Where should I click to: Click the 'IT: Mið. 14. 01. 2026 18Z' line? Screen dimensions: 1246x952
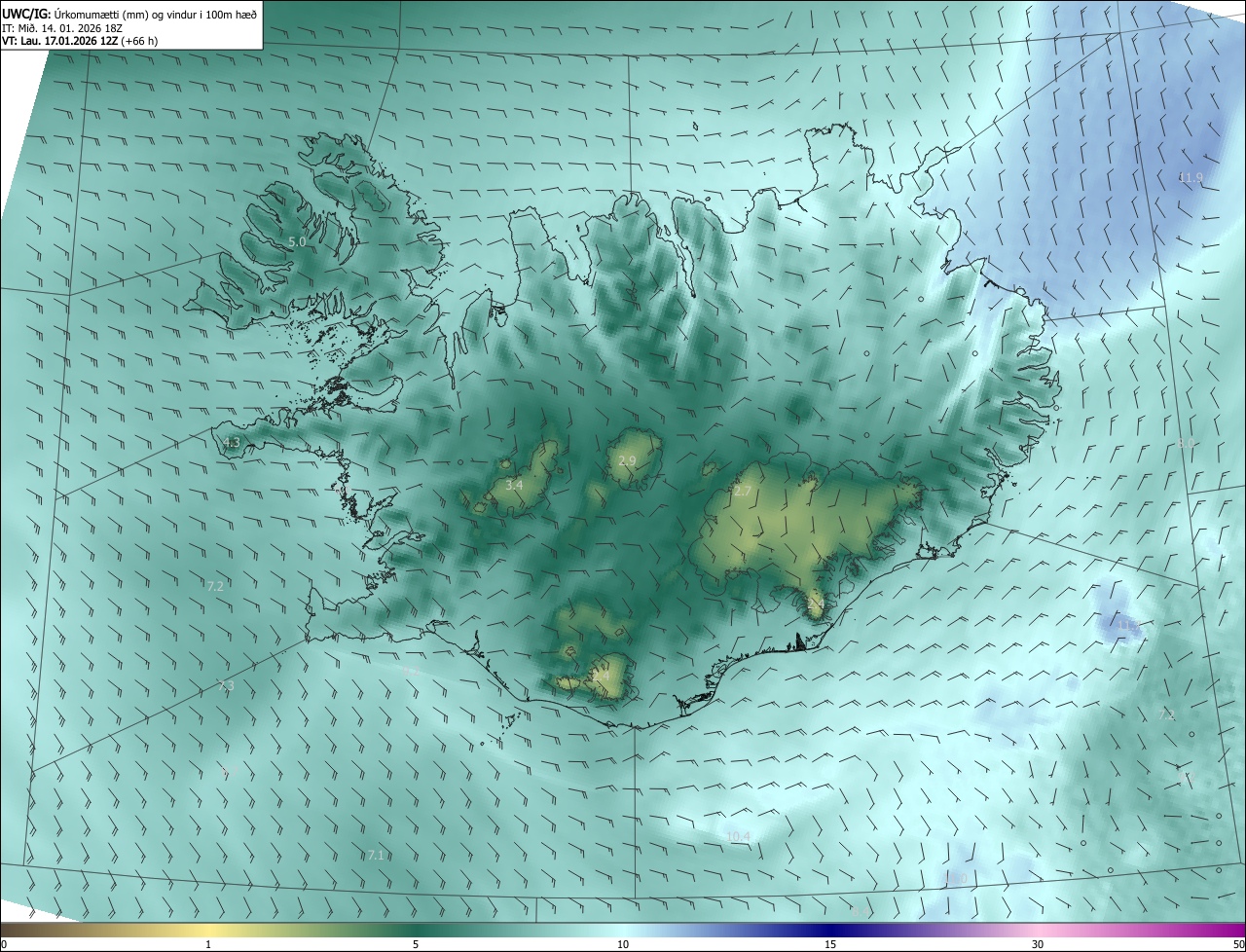coord(61,28)
